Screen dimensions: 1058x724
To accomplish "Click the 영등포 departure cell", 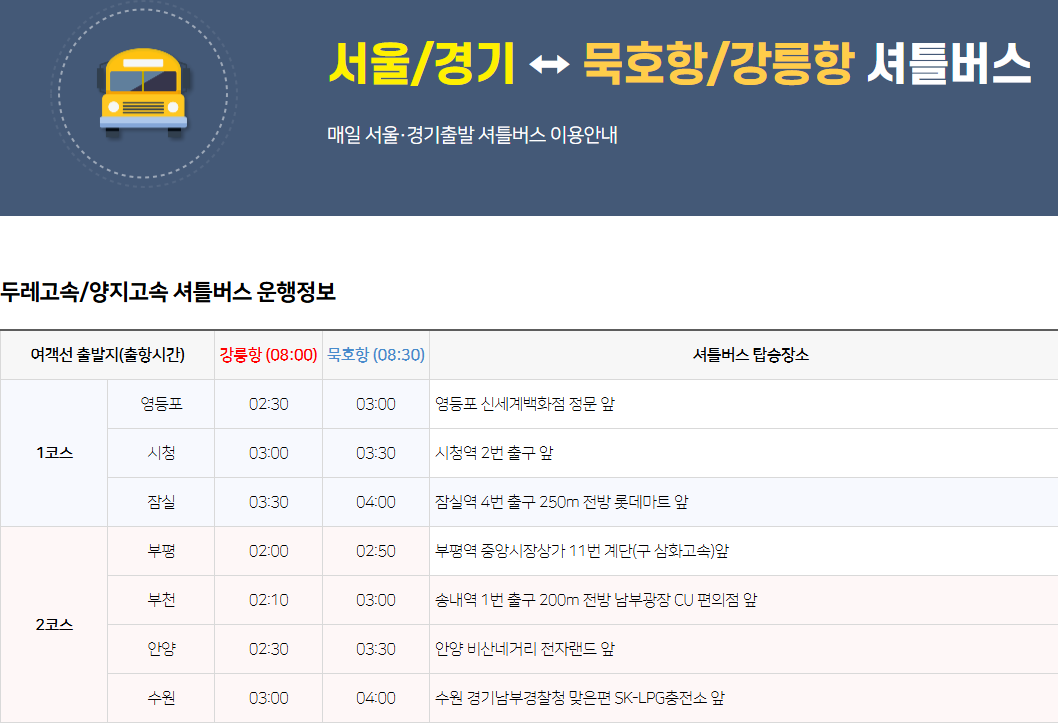I will click(161, 404).
